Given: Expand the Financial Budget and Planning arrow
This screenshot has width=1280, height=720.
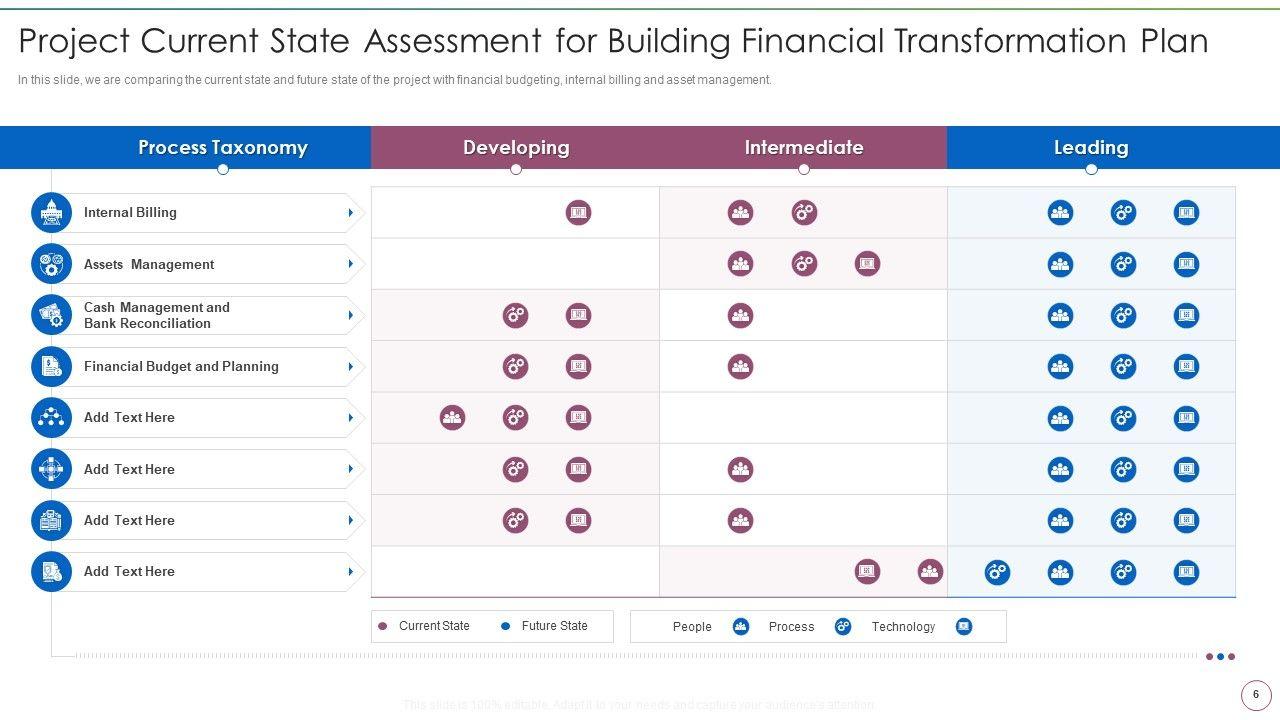Looking at the screenshot, I should 350,367.
